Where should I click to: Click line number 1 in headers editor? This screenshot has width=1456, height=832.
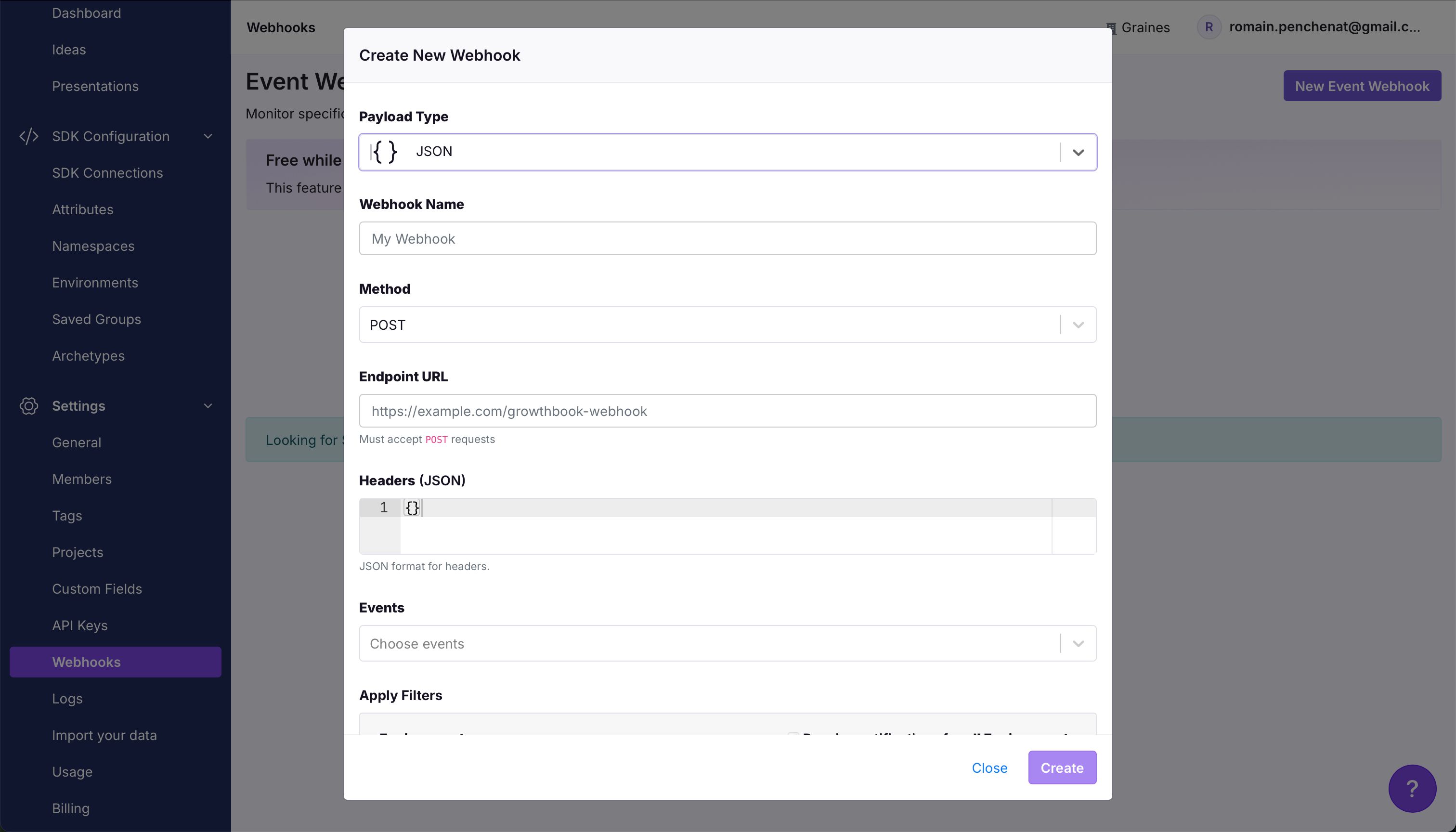coord(384,507)
